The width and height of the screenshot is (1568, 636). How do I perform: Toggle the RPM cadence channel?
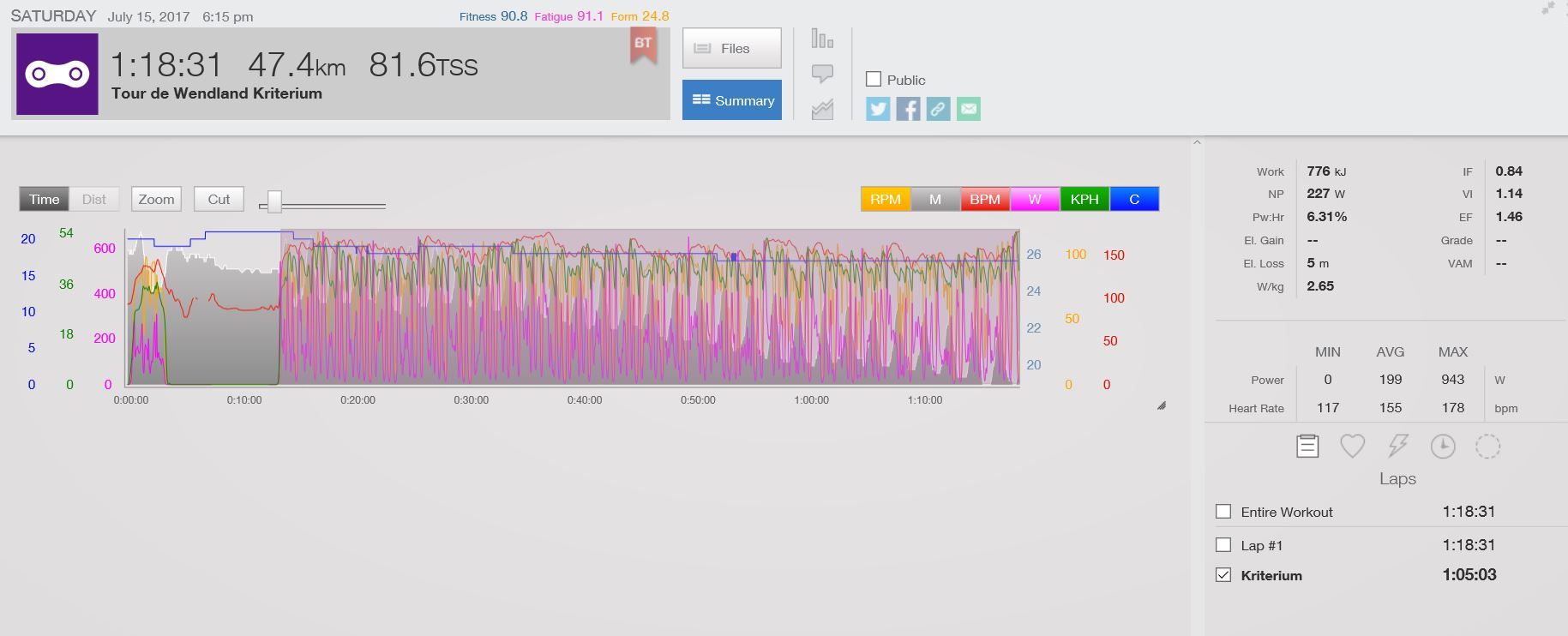[x=886, y=199]
